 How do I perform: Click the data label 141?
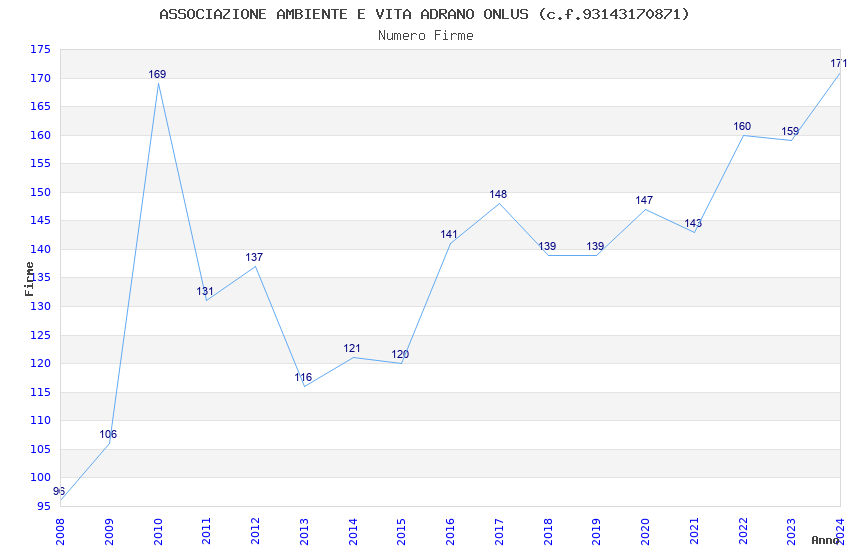[449, 235]
